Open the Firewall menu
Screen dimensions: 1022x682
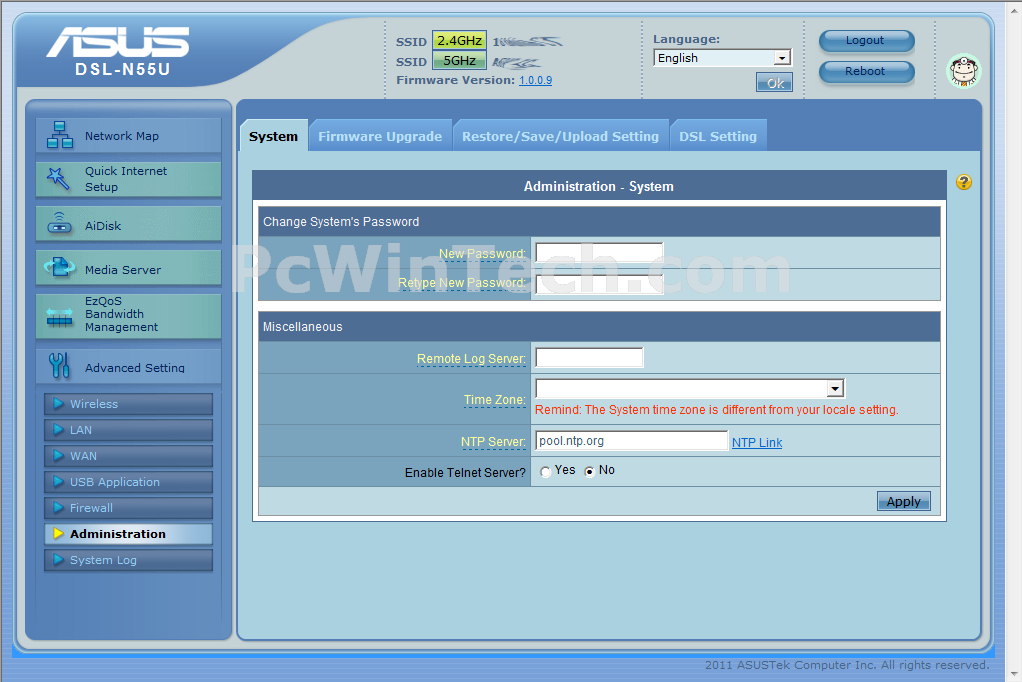tap(128, 508)
